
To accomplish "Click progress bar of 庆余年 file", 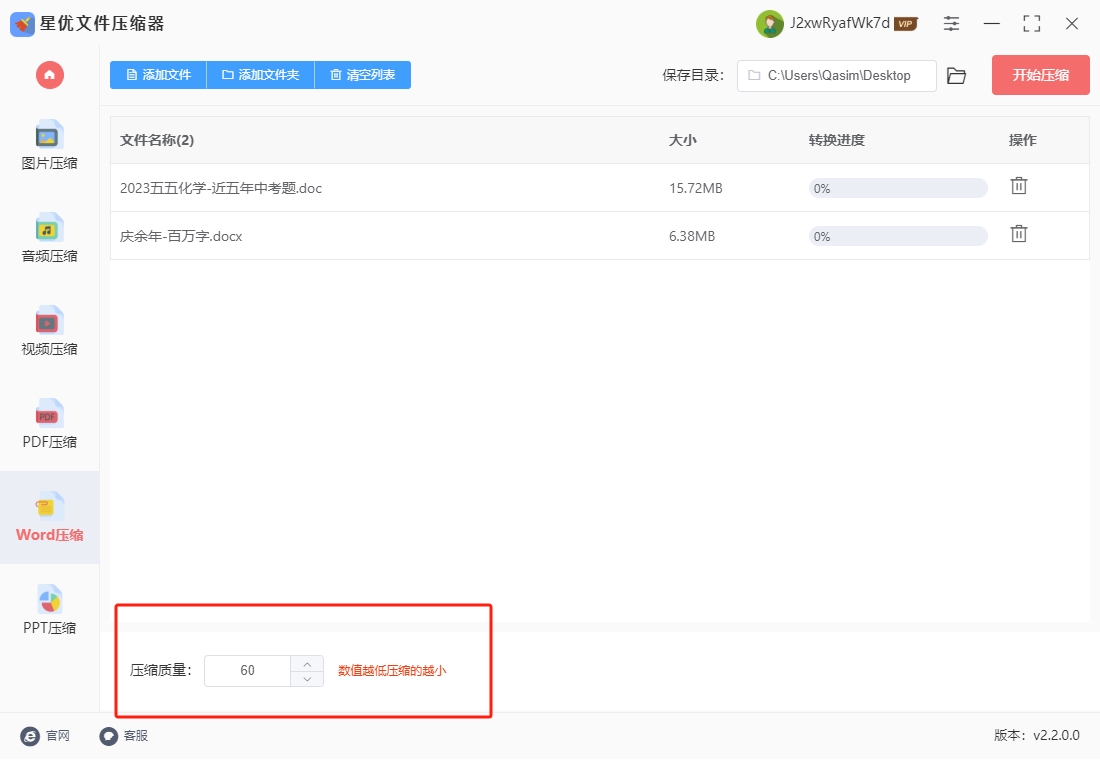I will click(898, 236).
